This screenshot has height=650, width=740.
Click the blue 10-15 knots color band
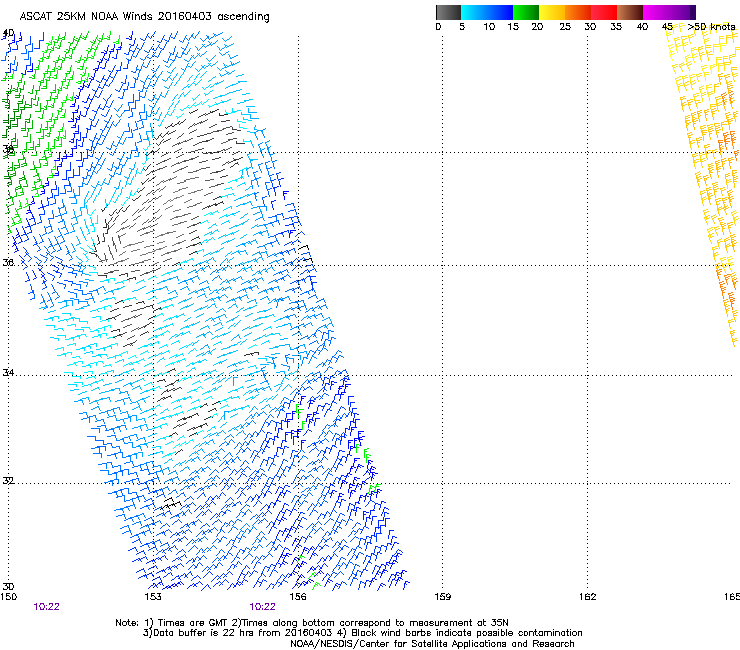coord(500,12)
